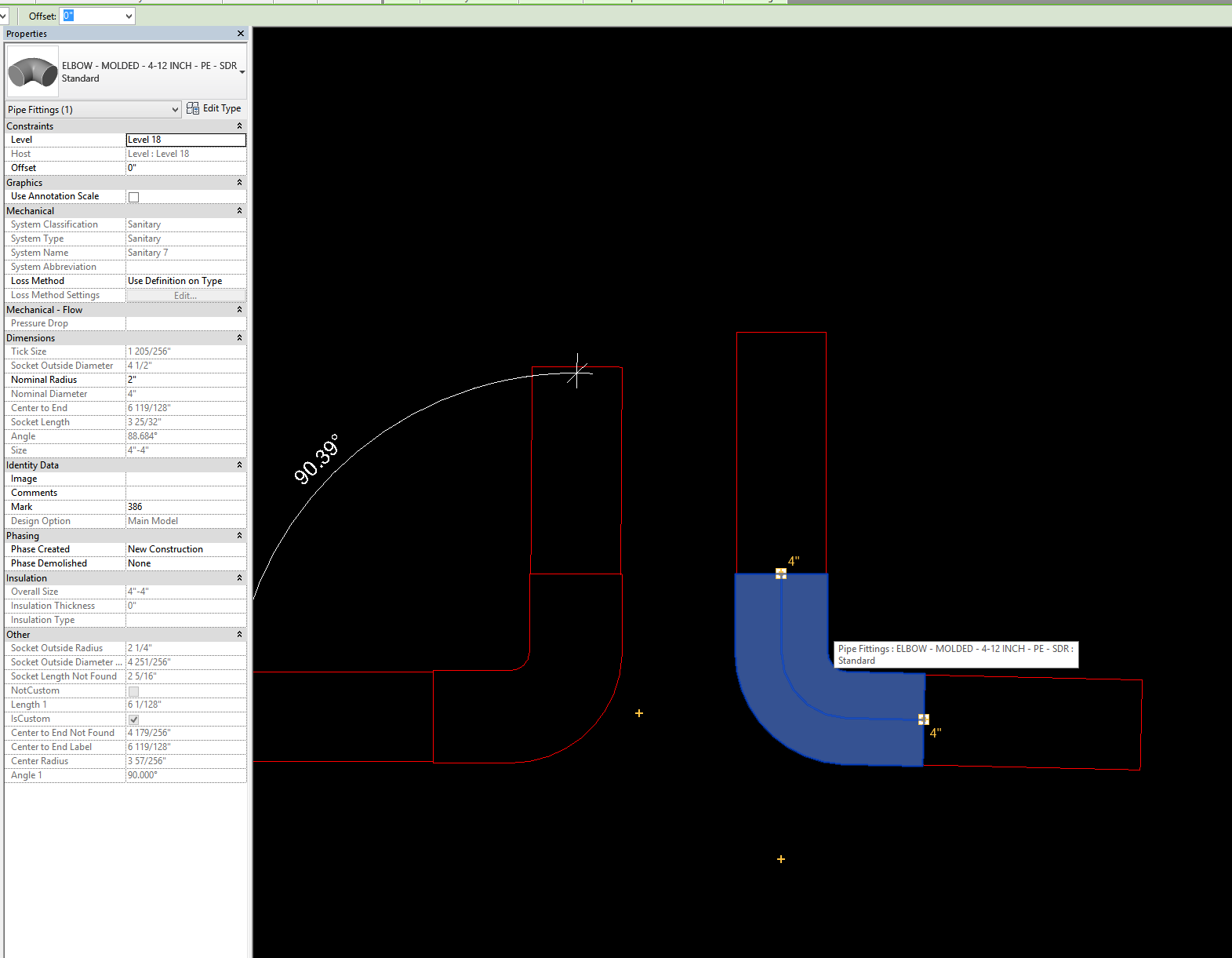Viewport: 1232px width, 958px height.
Task: Collapse the Graphics section
Action: 240,182
